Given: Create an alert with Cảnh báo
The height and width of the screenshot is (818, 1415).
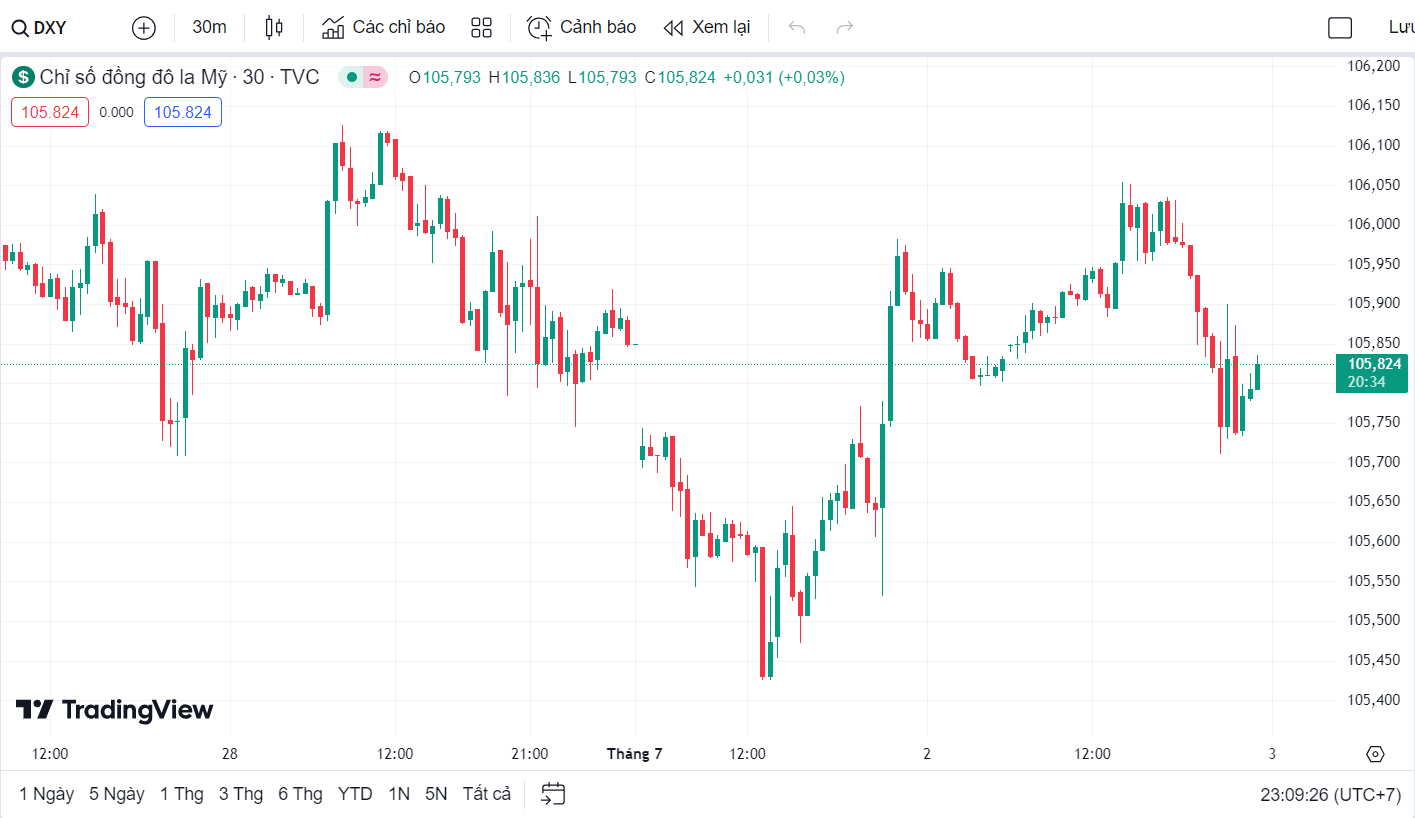Looking at the screenshot, I should pos(582,28).
